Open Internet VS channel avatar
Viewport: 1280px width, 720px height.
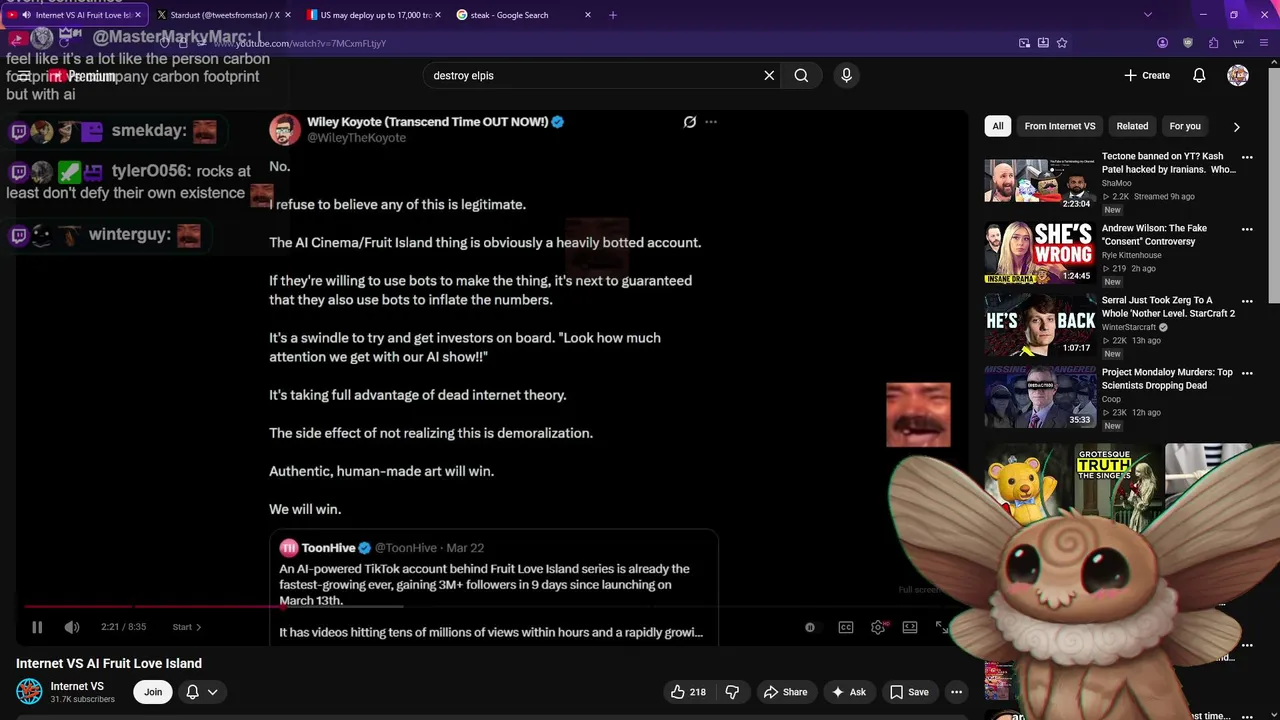coord(30,692)
